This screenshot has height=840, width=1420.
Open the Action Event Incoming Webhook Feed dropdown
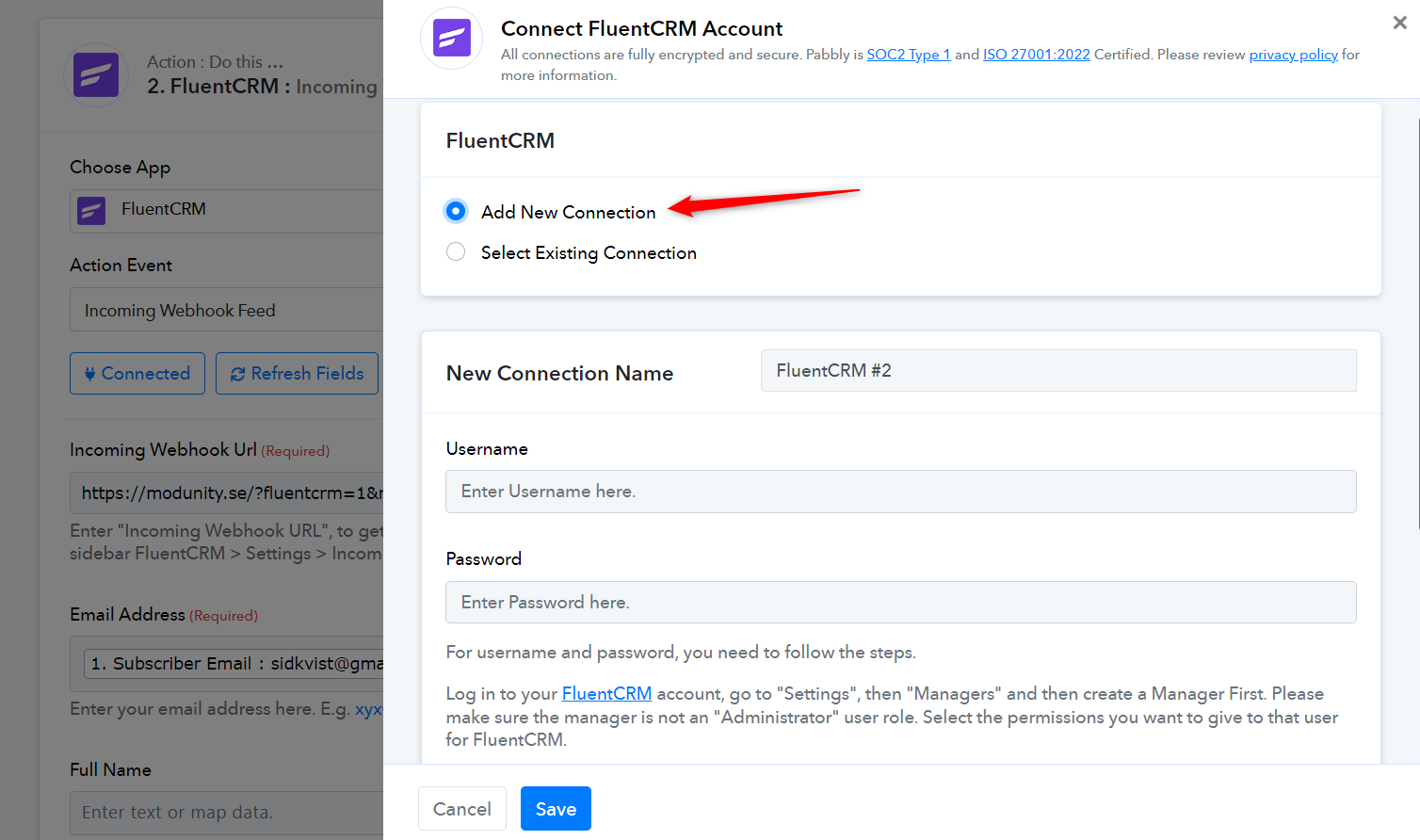click(226, 310)
